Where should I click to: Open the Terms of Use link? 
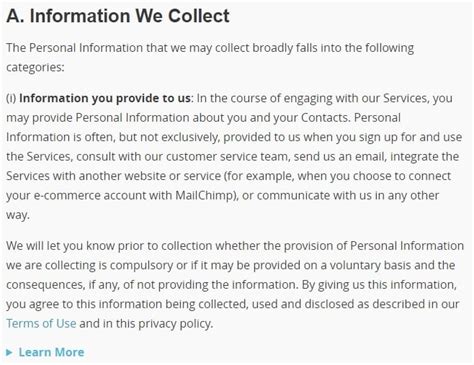pos(41,323)
